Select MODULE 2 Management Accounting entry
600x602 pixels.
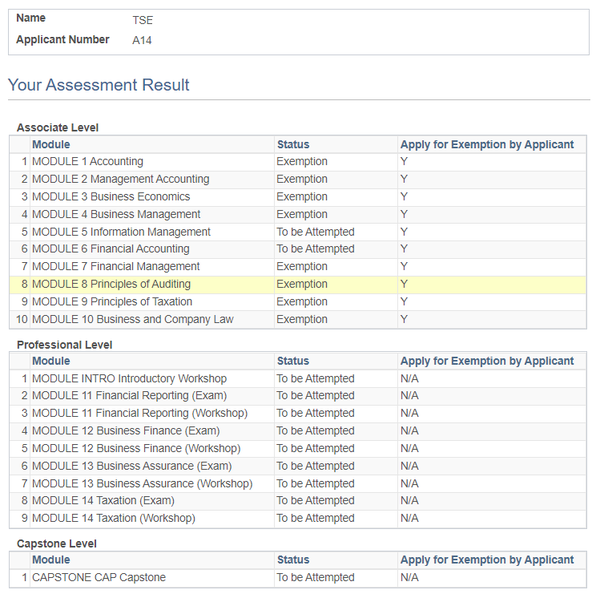pos(121,179)
